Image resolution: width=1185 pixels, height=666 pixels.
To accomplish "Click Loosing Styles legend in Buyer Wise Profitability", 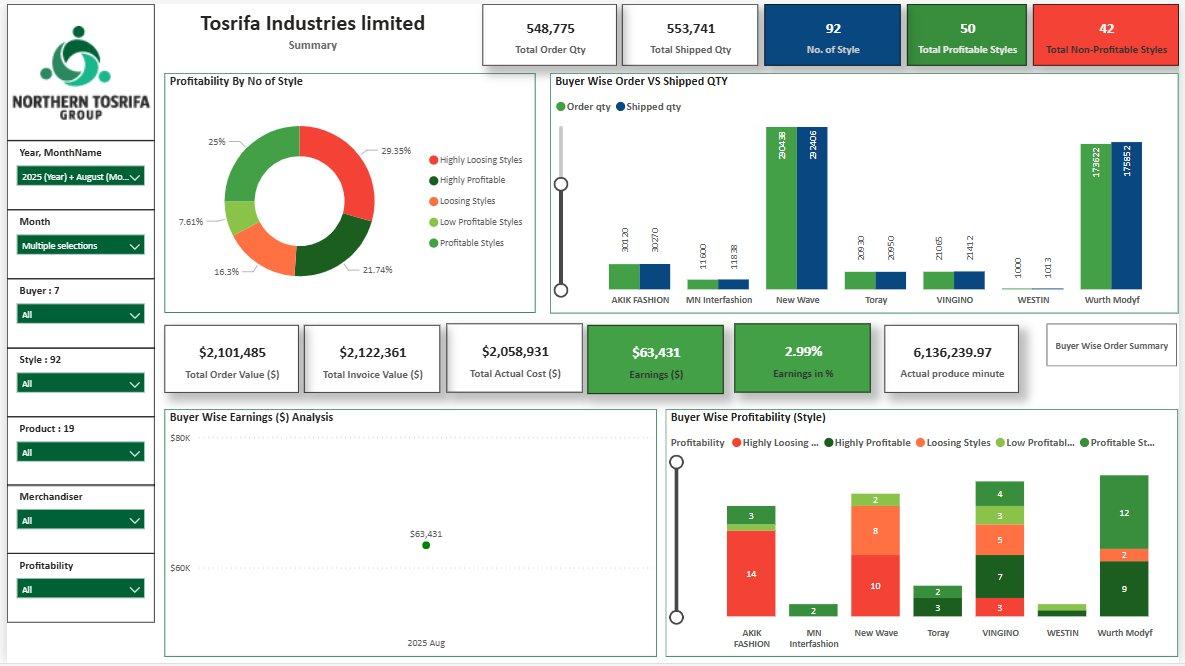I will click(953, 443).
